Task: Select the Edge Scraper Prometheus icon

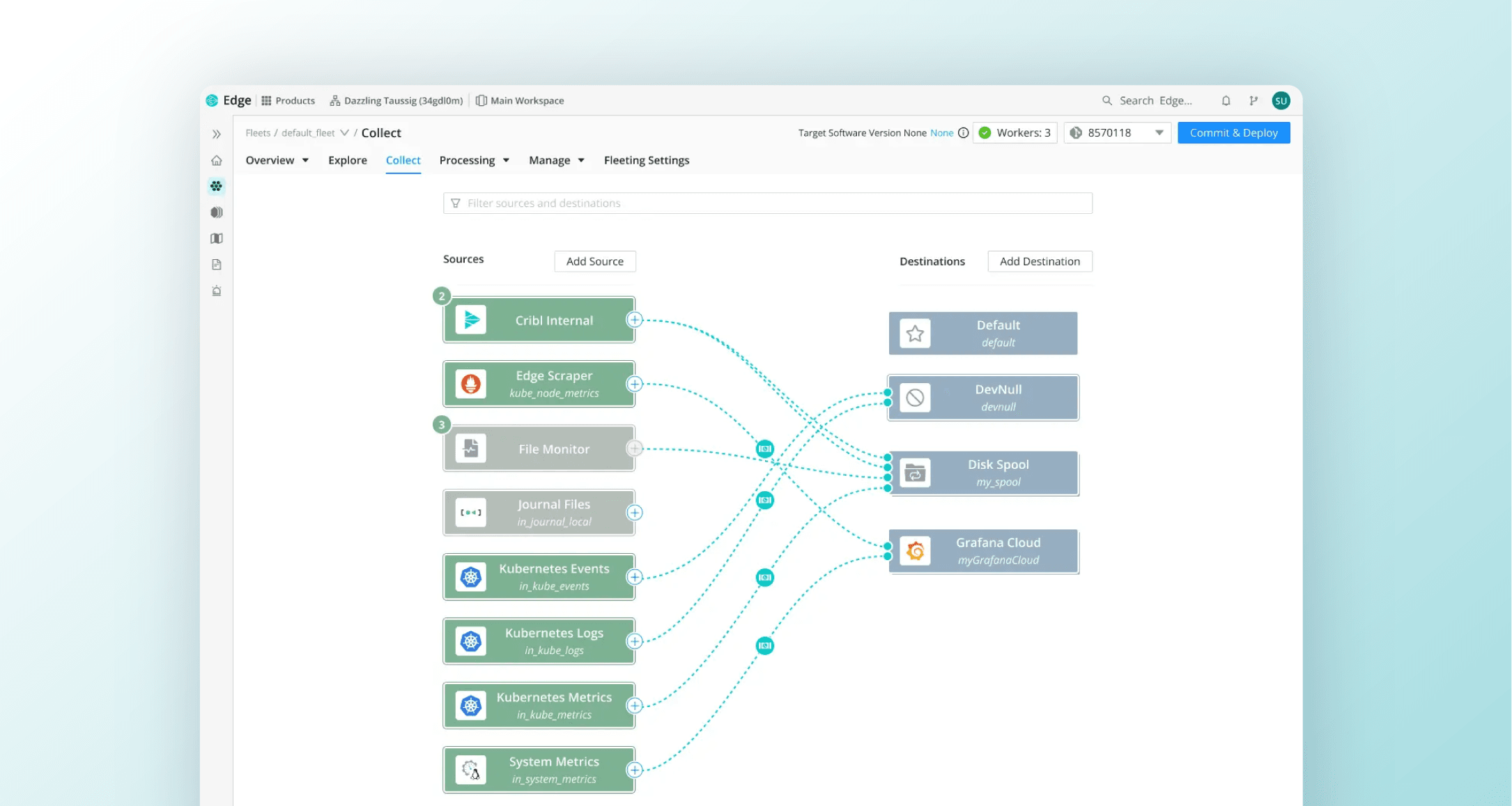Action: click(471, 384)
